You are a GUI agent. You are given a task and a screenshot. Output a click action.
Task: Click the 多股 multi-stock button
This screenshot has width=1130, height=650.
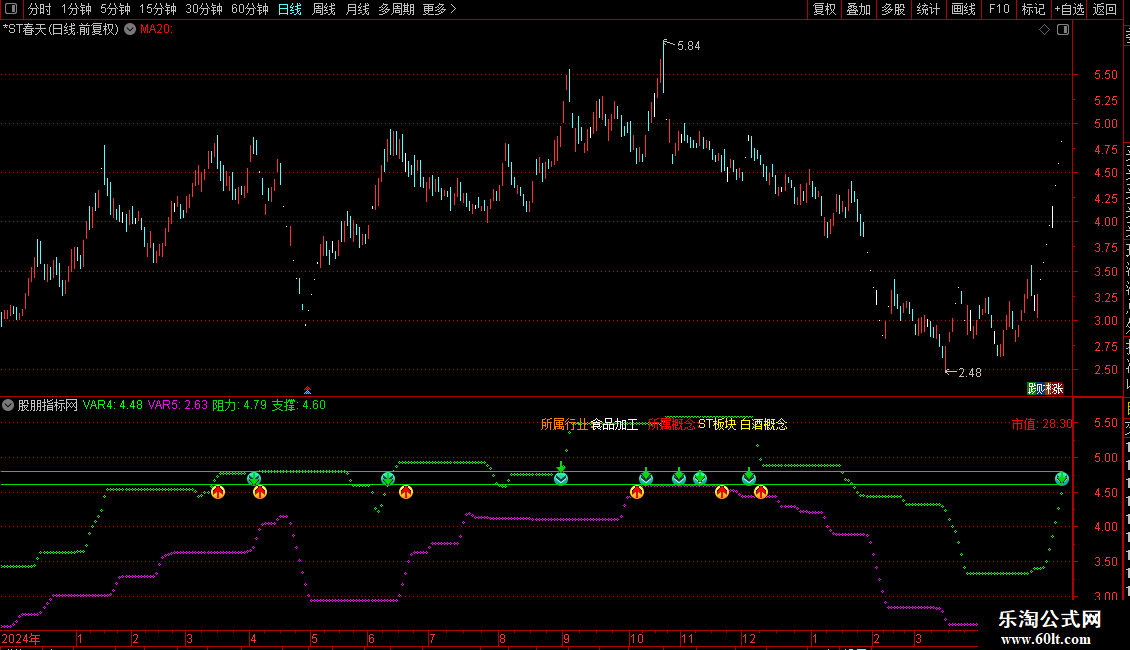(893, 9)
